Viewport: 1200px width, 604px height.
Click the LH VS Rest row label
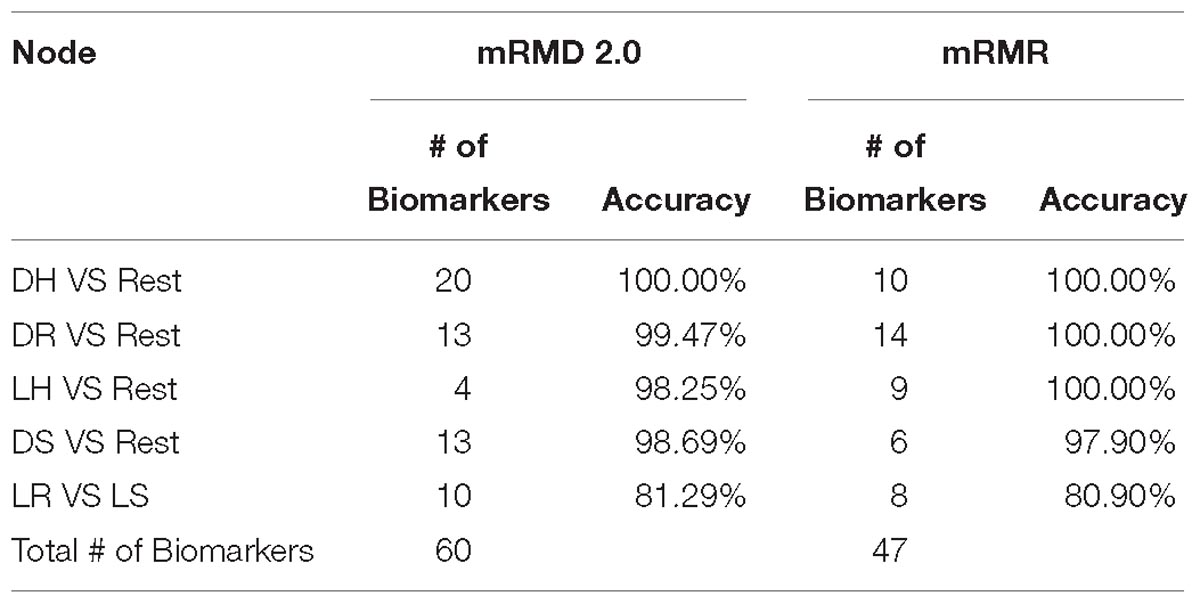(x=96, y=389)
